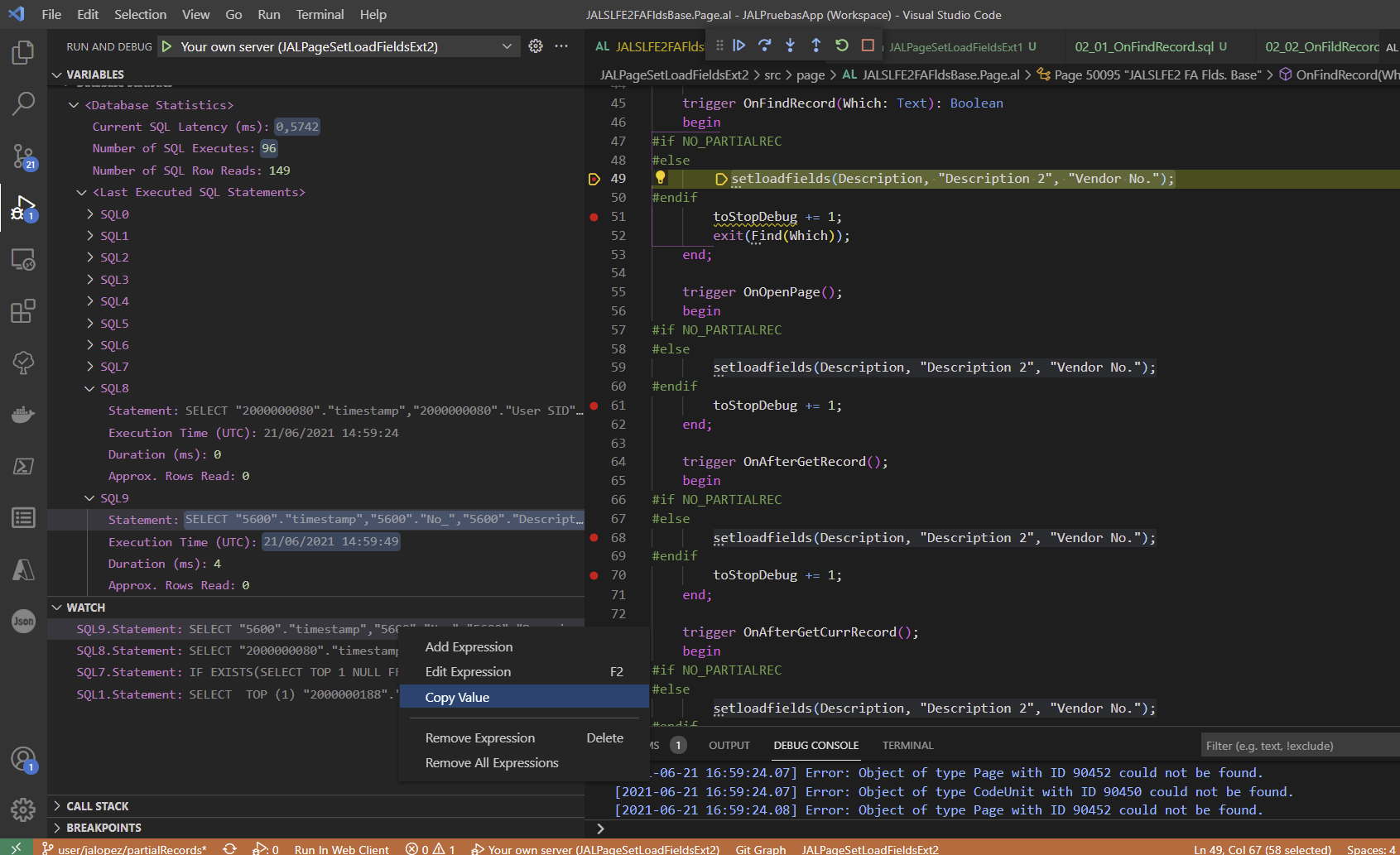1400x855 pixels.
Task: Click Continue in debug toolbar
Action: (739, 46)
